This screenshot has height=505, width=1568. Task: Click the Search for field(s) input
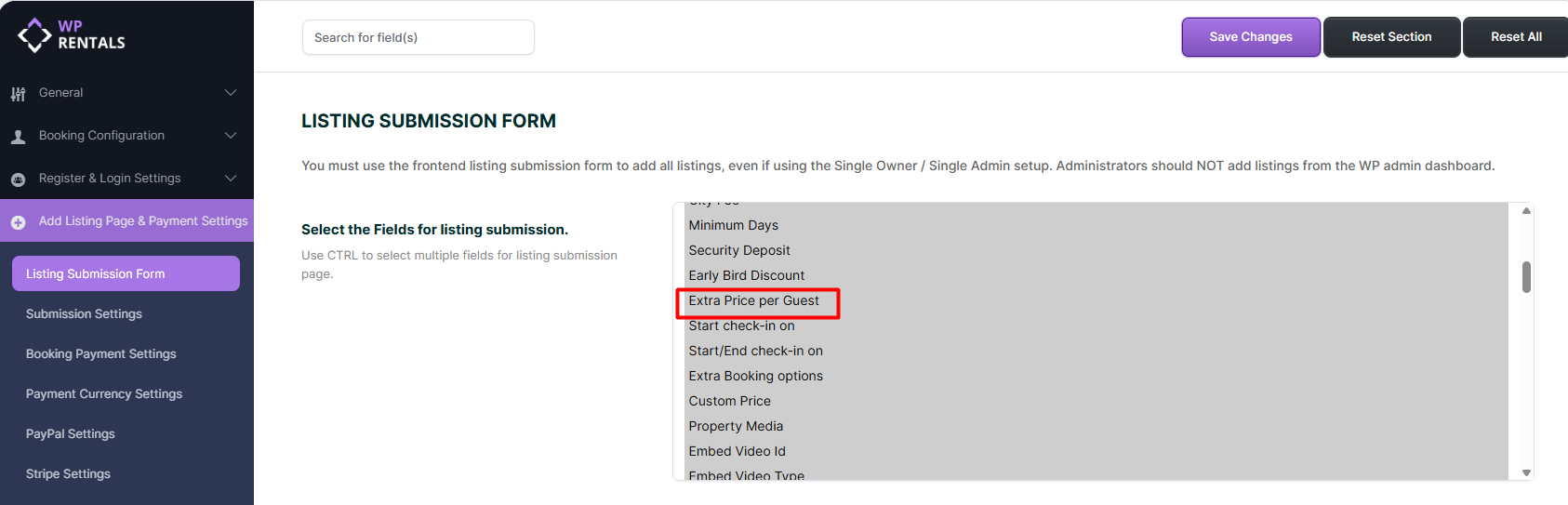click(x=418, y=37)
